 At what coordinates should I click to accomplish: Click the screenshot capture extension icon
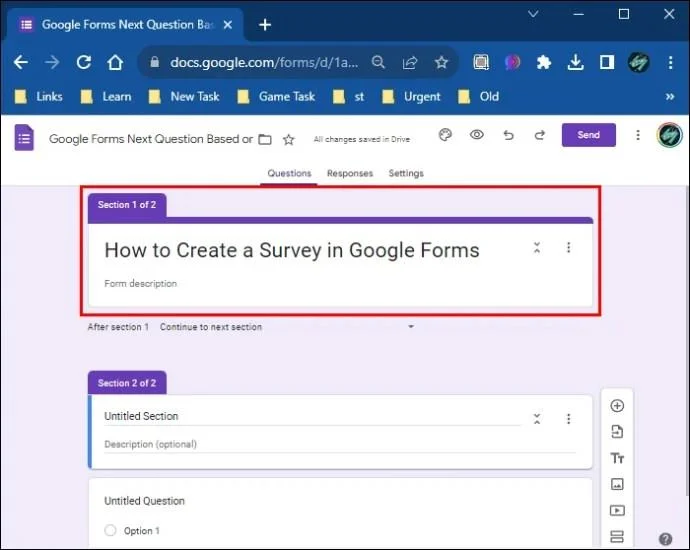[481, 62]
